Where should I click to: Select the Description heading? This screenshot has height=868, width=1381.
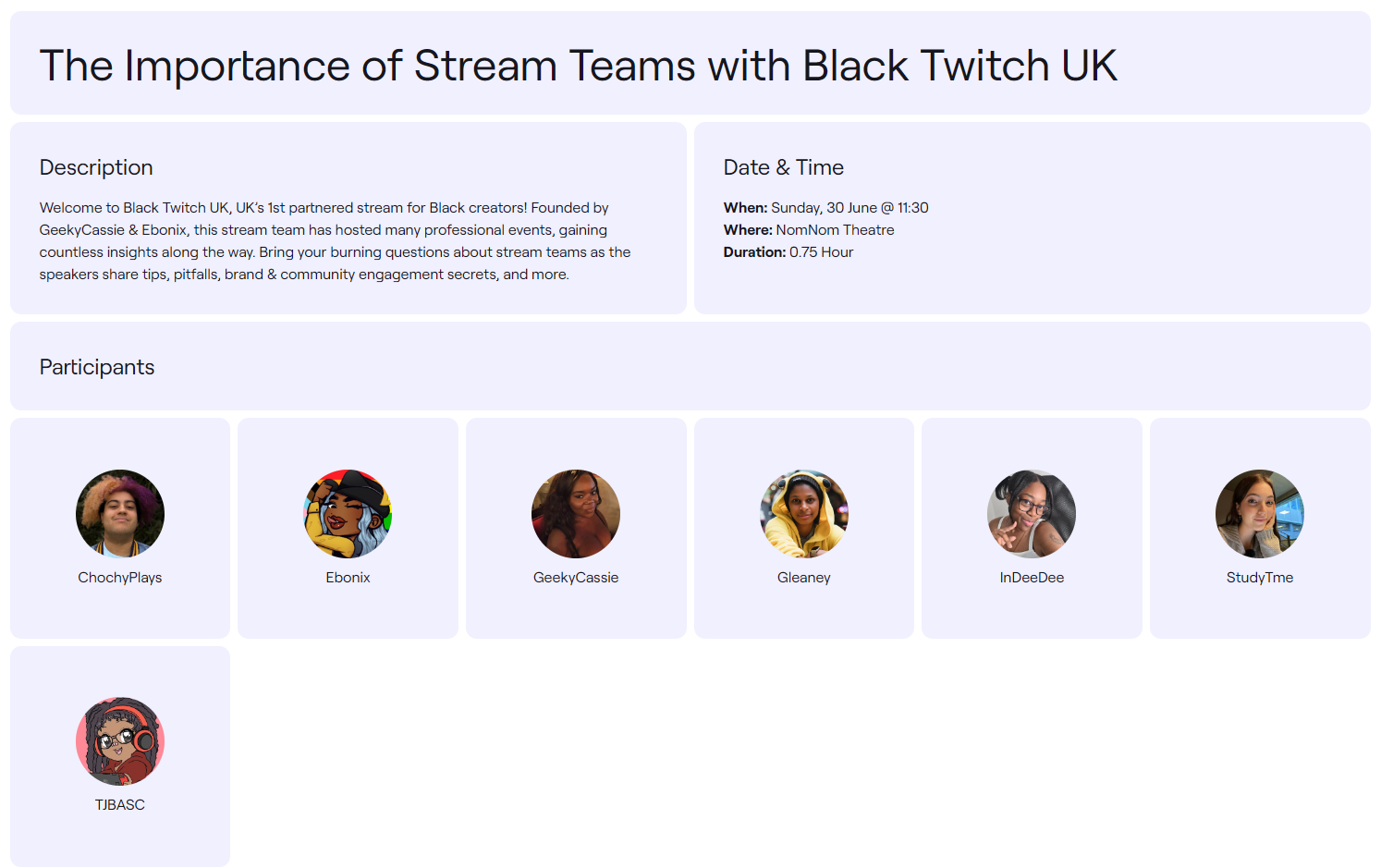pyautogui.click(x=96, y=167)
